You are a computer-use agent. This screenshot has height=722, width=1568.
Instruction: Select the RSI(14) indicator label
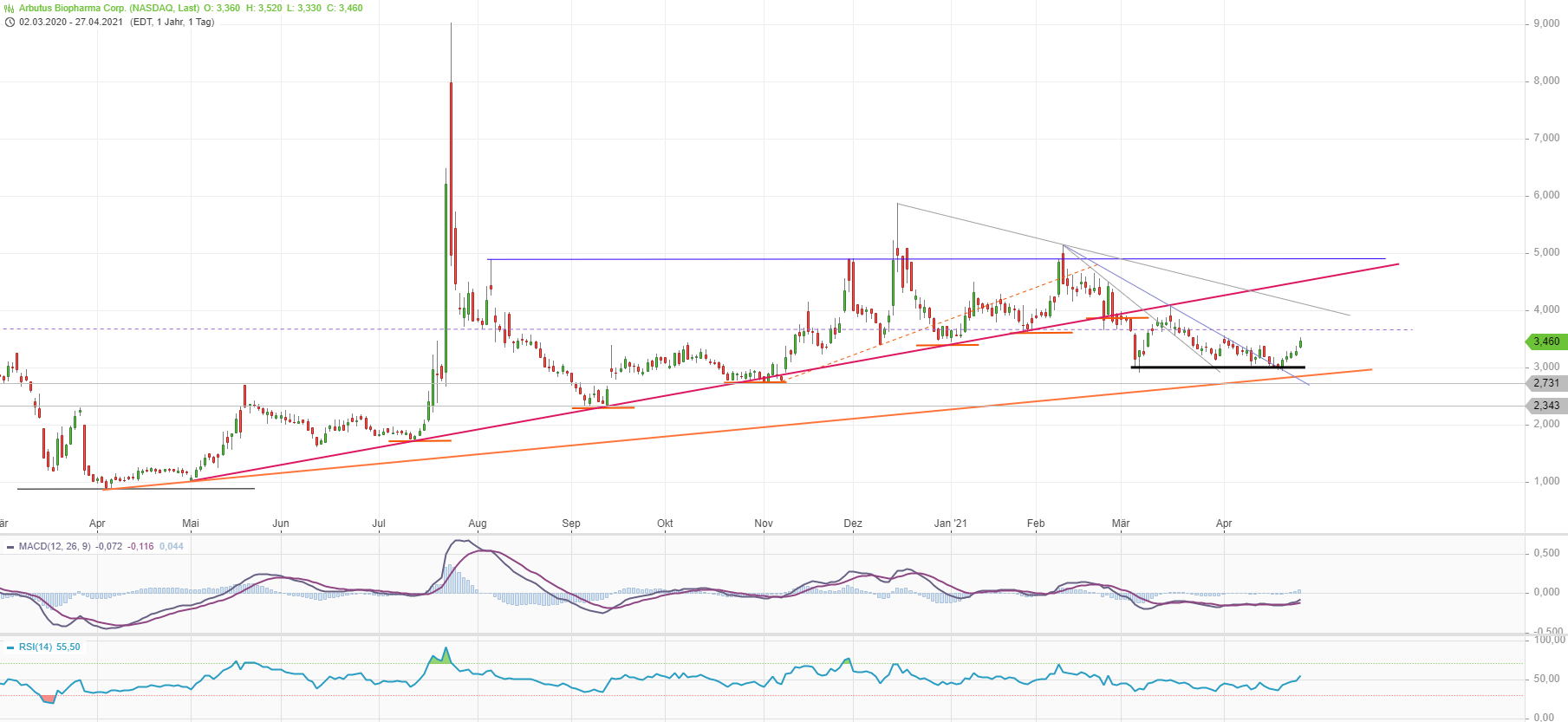pos(36,647)
